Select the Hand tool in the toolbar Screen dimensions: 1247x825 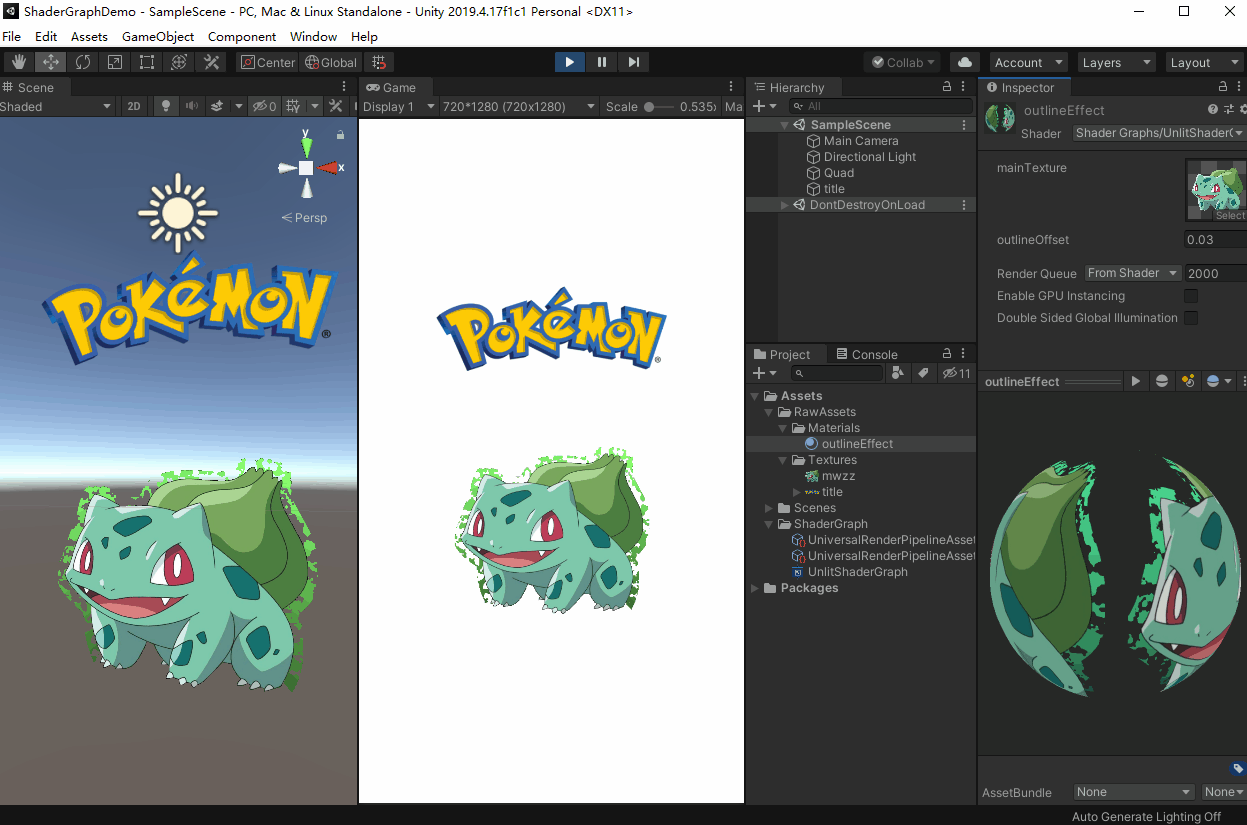18,62
